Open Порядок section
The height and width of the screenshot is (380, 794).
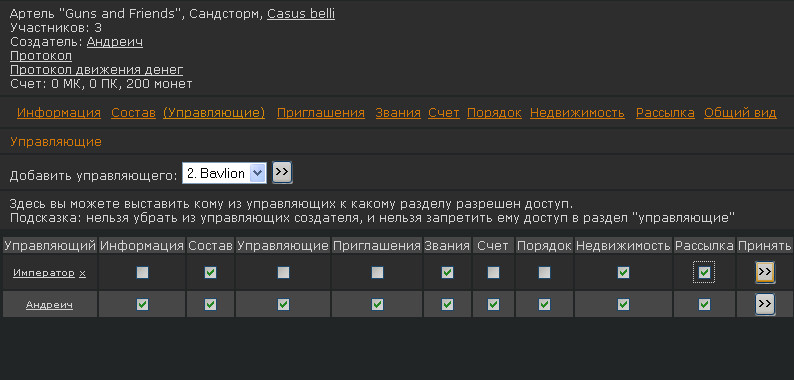494,113
